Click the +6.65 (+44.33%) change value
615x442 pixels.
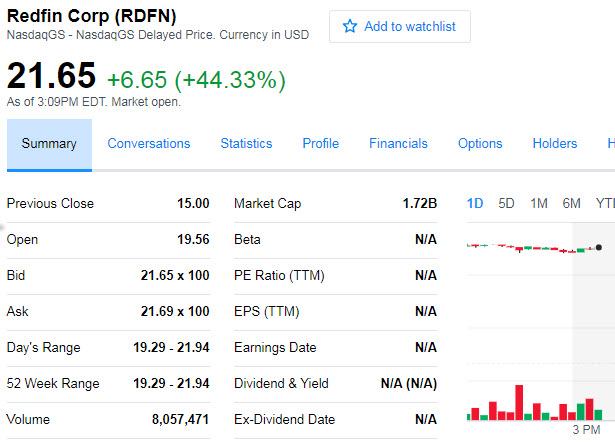tap(196, 80)
